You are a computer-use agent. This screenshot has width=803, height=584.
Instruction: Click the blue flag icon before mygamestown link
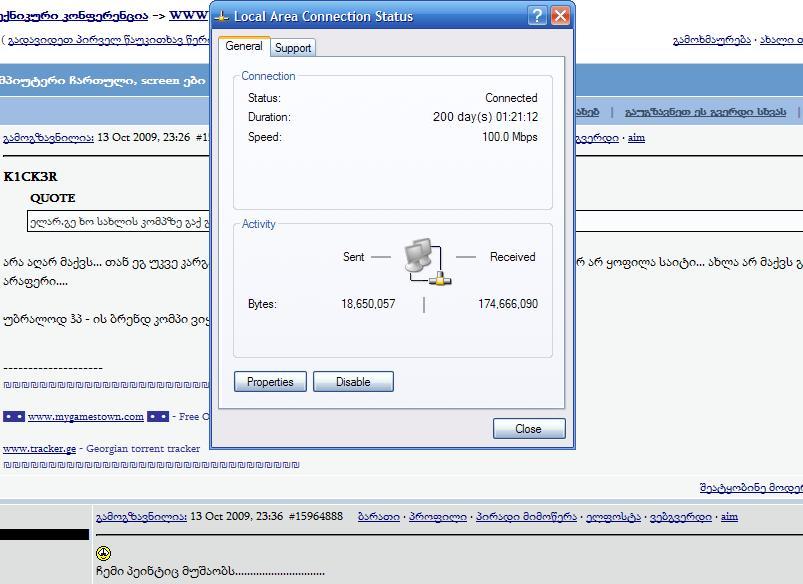click(14, 416)
